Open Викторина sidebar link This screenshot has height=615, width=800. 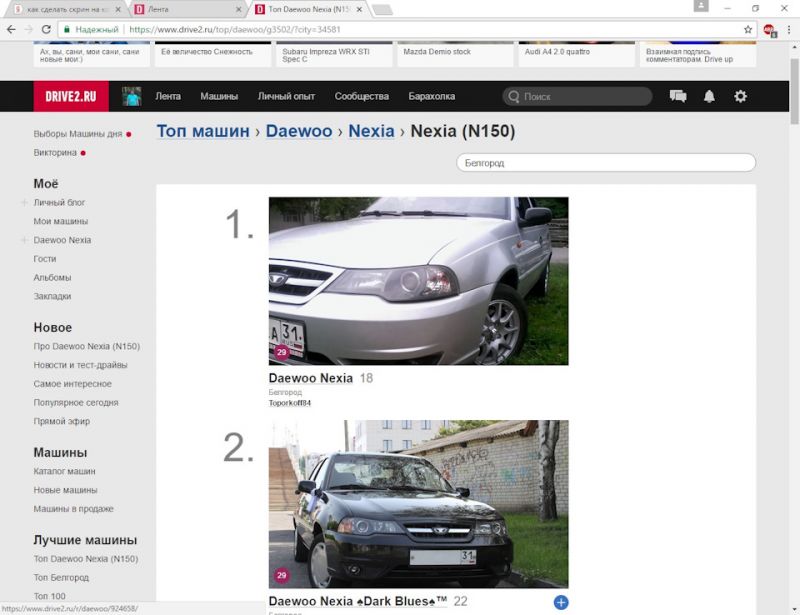coord(55,153)
